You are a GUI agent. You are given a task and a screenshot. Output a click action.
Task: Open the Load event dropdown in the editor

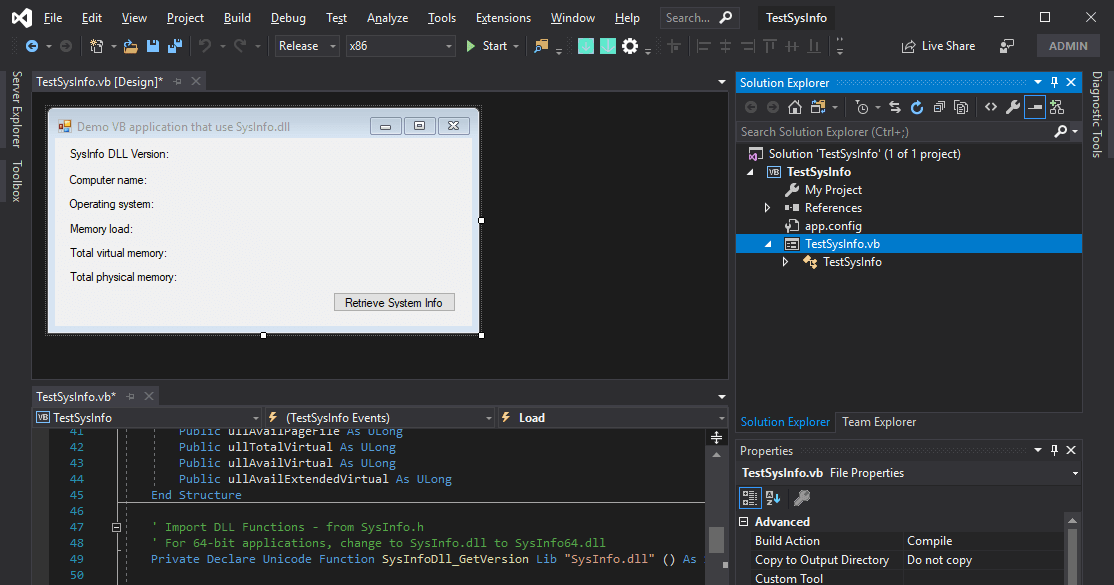[x=613, y=419]
